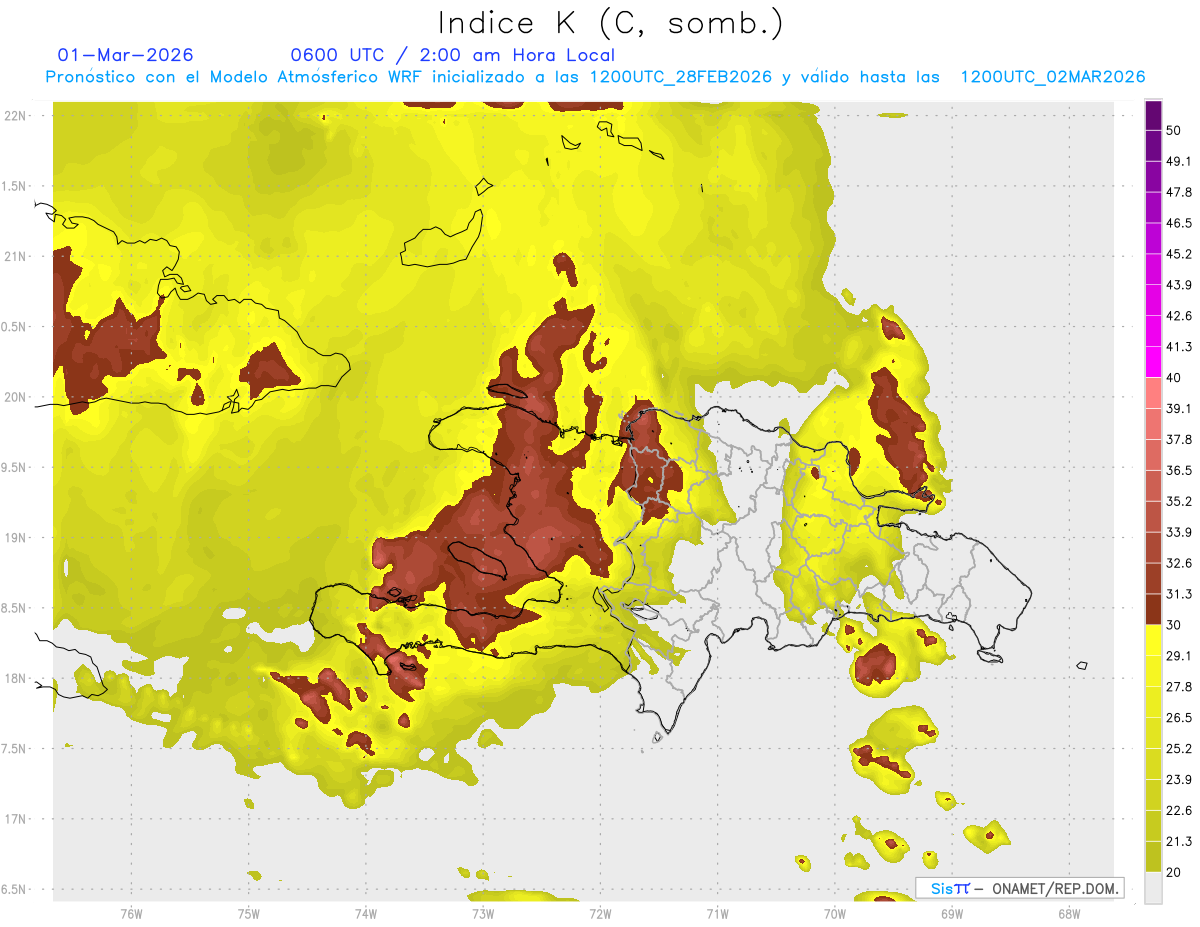Click the longitude axis label "71W"
The height and width of the screenshot is (927, 1200).
(x=717, y=913)
